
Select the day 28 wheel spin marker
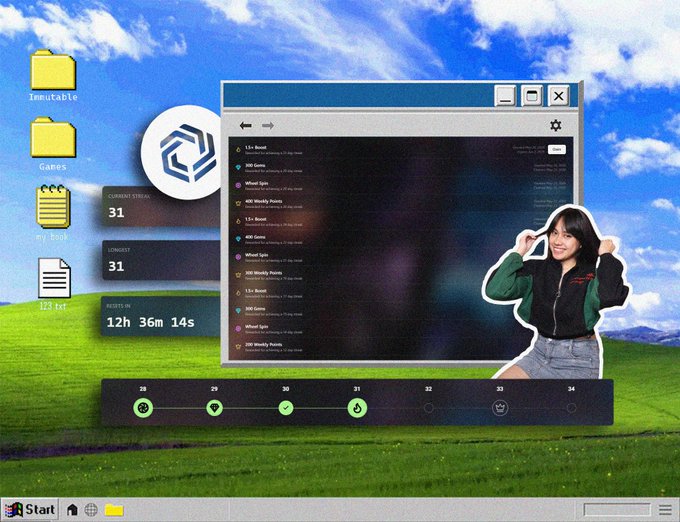143,408
